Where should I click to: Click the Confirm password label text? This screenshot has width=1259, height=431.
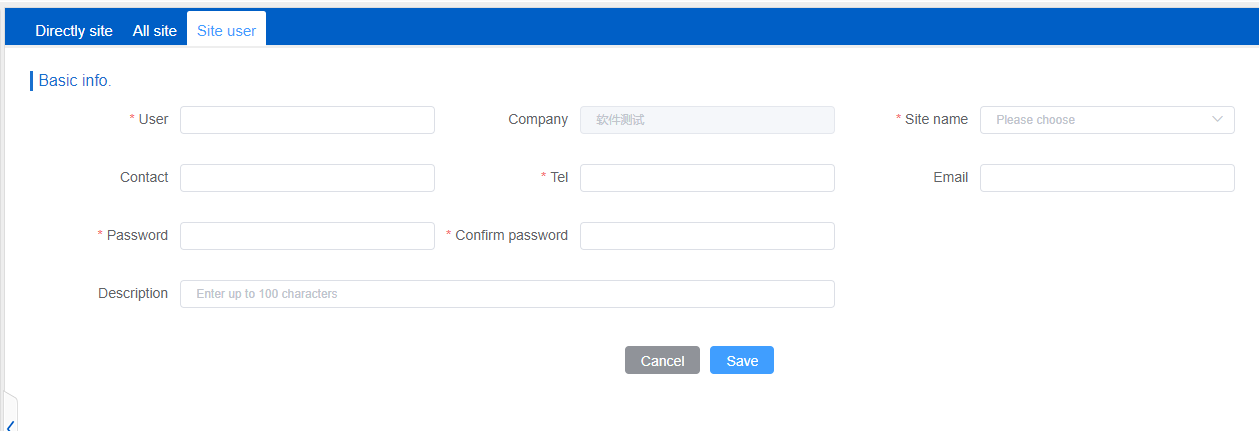511,235
